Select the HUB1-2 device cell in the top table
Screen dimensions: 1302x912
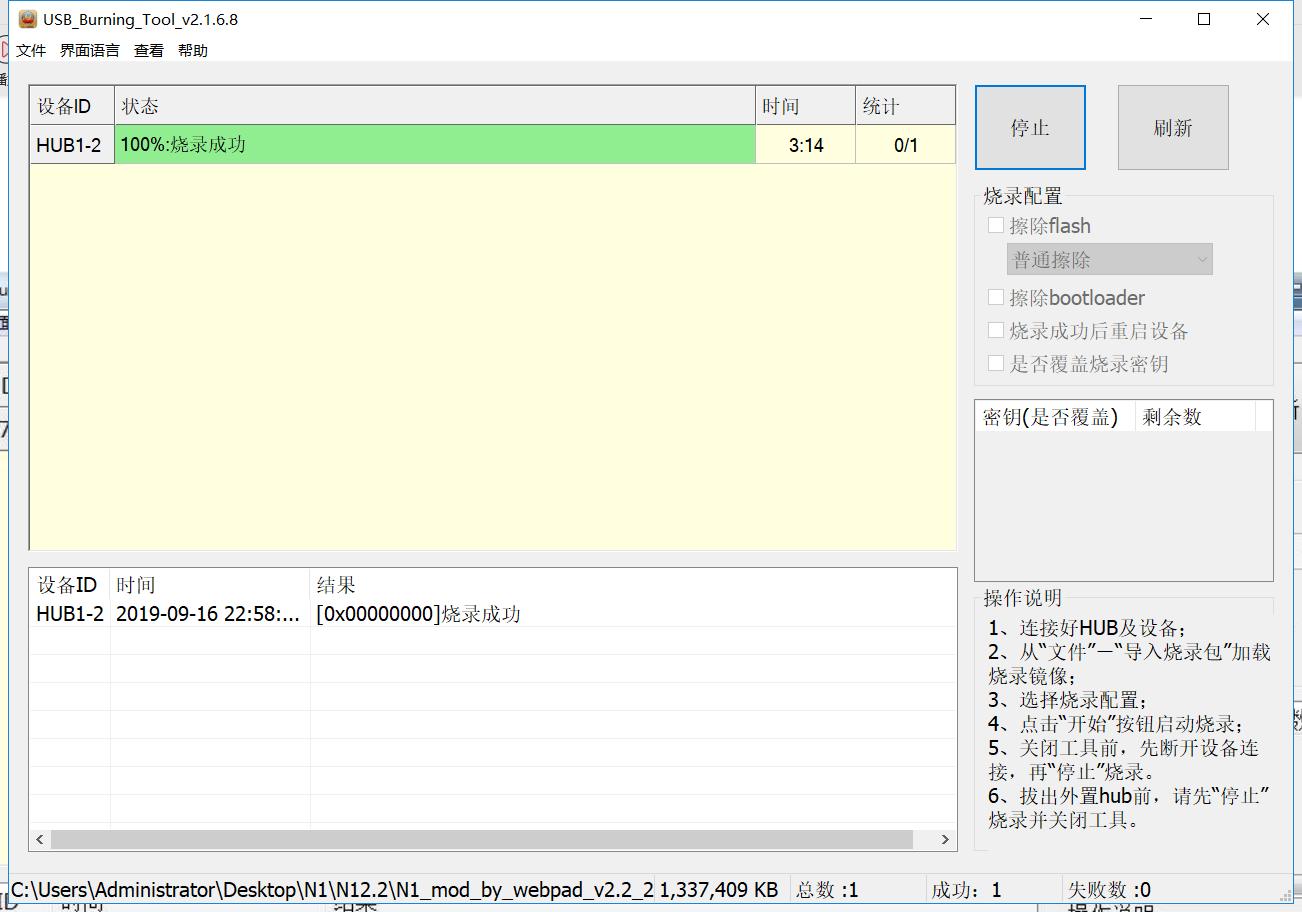pyautogui.click(x=72, y=145)
